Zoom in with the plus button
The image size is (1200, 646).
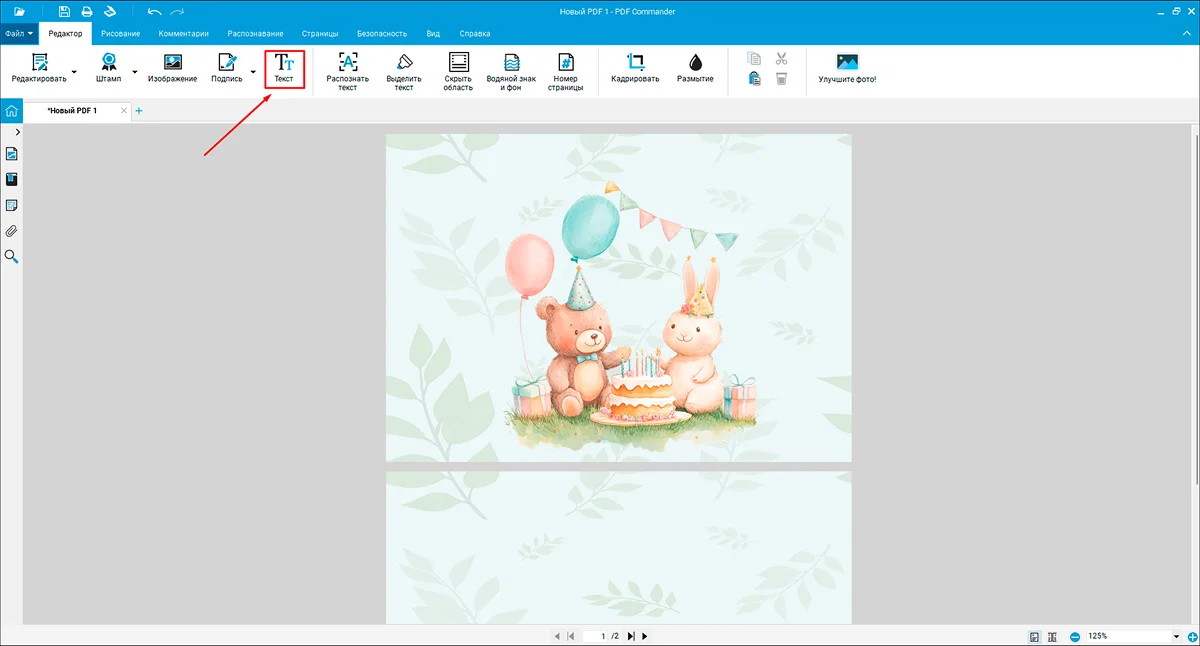(1192, 636)
